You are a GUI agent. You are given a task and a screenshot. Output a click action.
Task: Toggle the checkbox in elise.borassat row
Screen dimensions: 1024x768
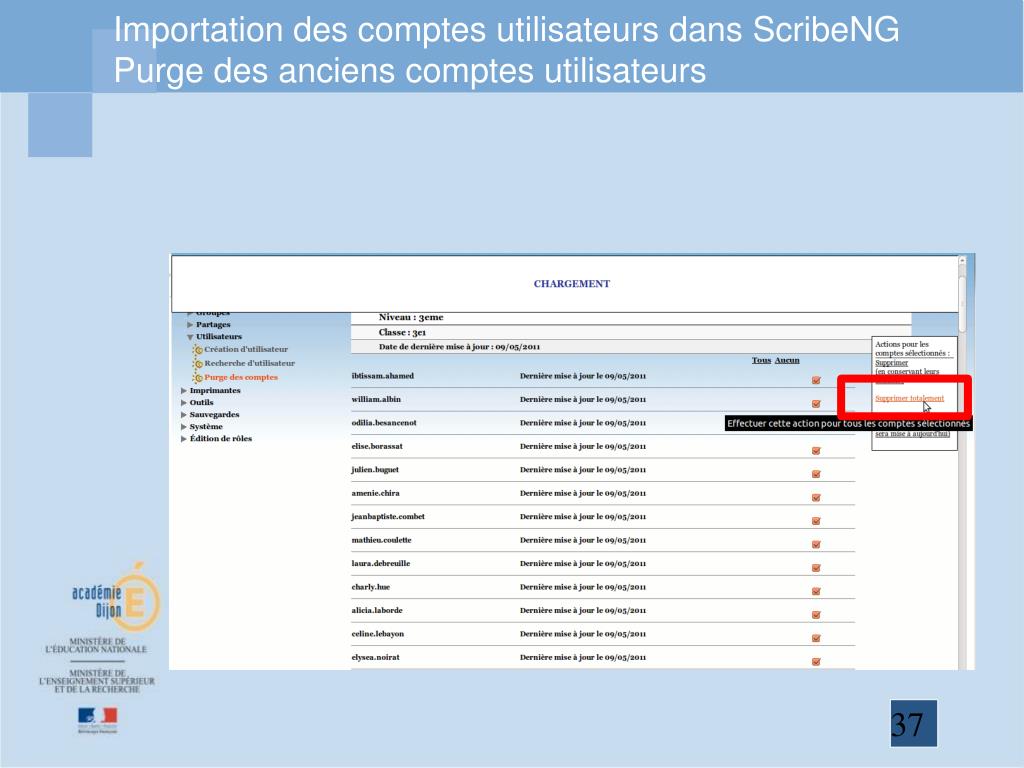tap(816, 451)
